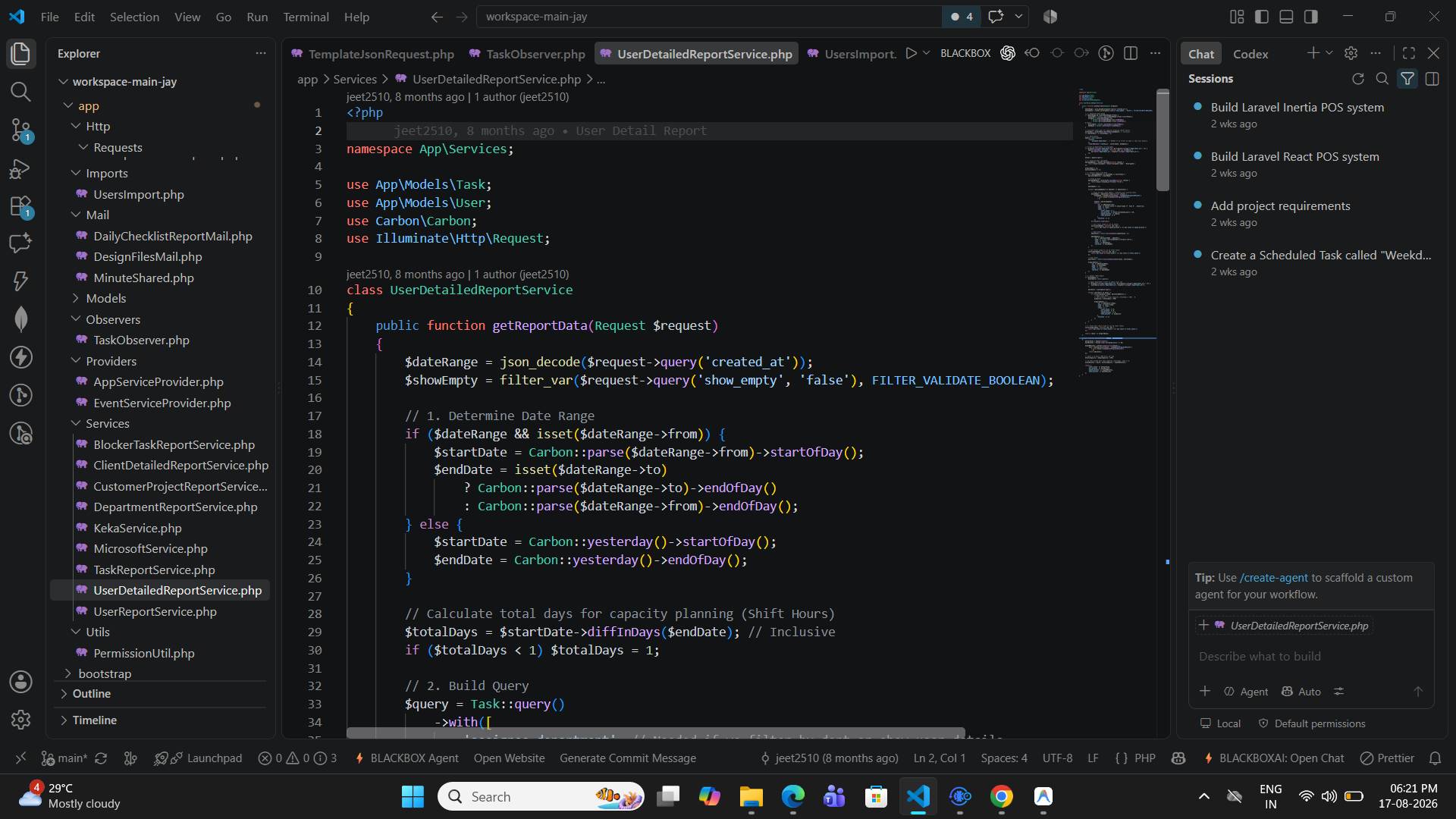1456x819 pixels.
Task: Open the Terminal menu
Action: [x=306, y=17]
